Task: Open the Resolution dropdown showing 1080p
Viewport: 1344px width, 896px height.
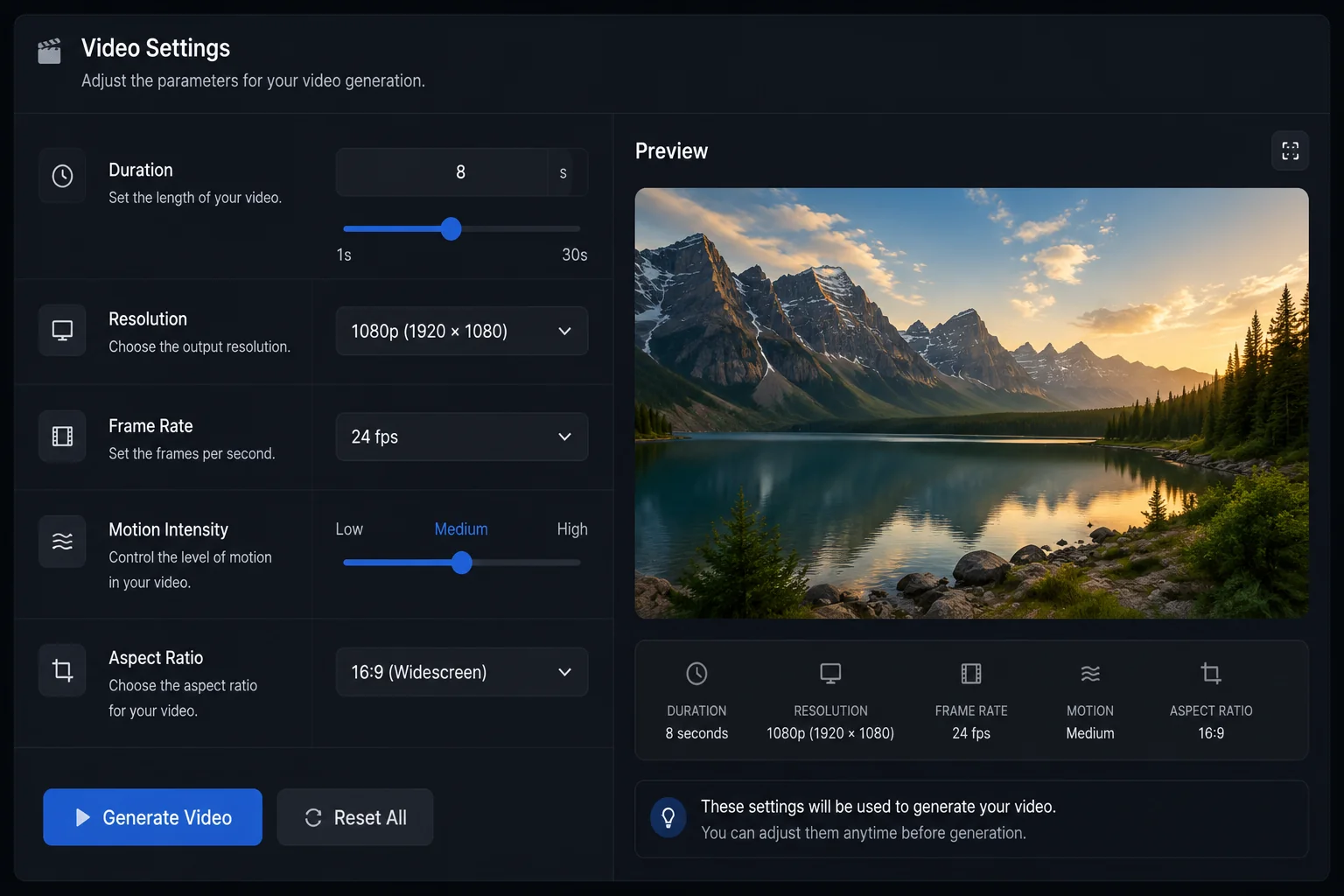Action: (461, 331)
